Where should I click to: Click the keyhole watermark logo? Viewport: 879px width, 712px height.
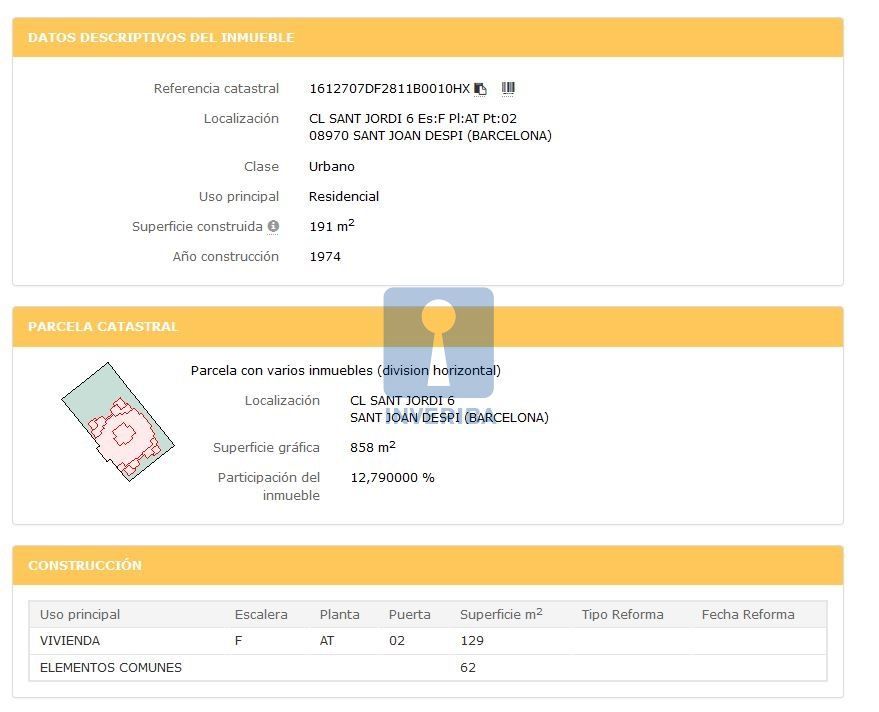438,343
